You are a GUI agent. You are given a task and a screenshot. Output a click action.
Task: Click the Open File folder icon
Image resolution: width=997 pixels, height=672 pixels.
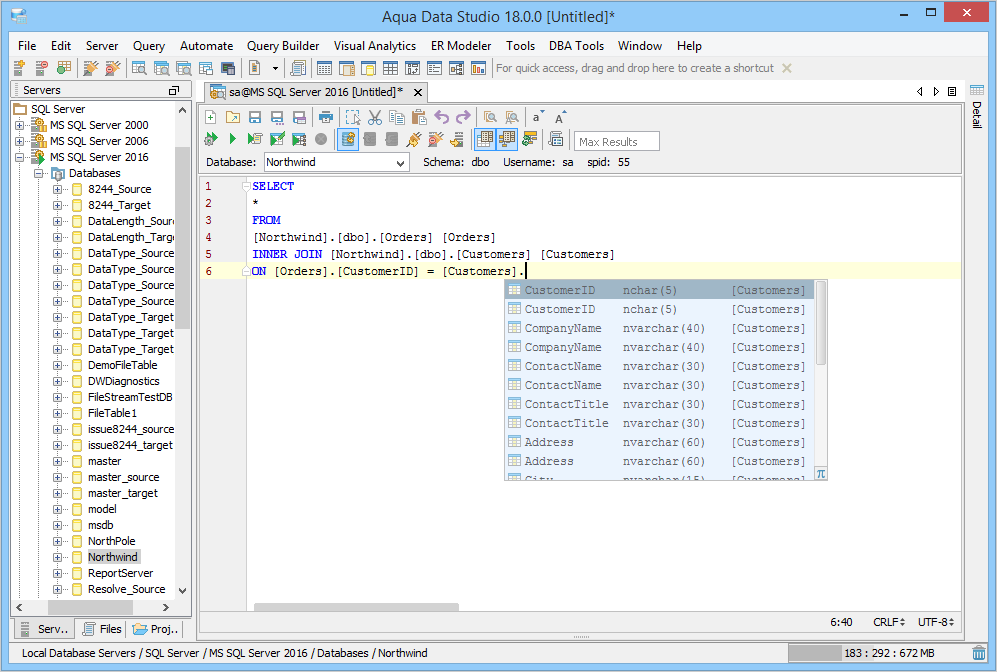233,117
